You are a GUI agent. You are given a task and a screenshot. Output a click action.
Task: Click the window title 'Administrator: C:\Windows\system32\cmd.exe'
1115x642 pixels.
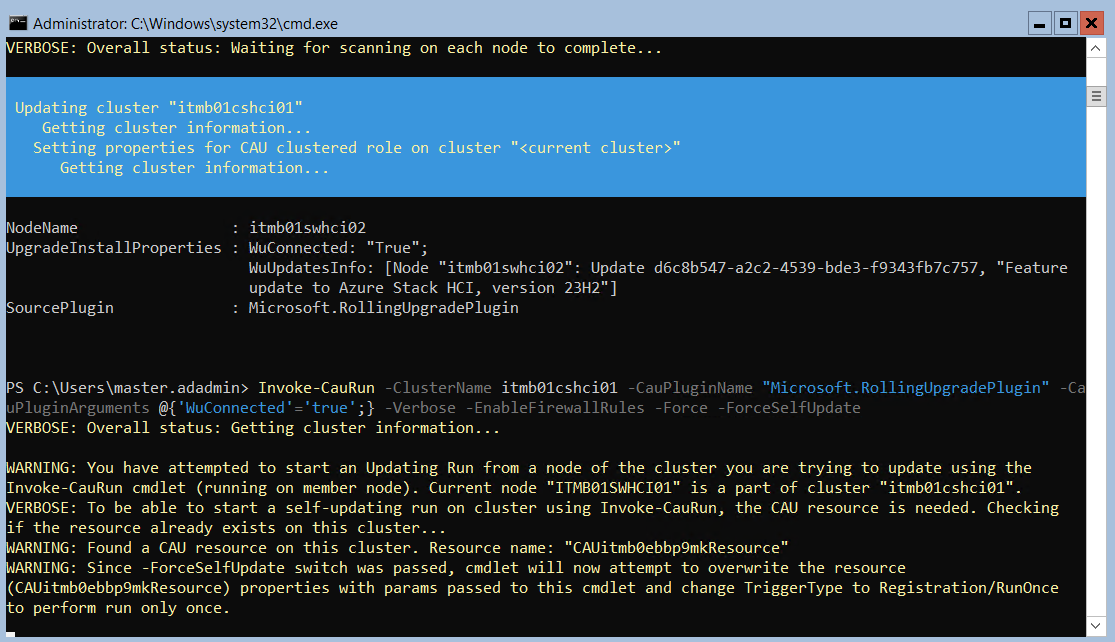(186, 23)
